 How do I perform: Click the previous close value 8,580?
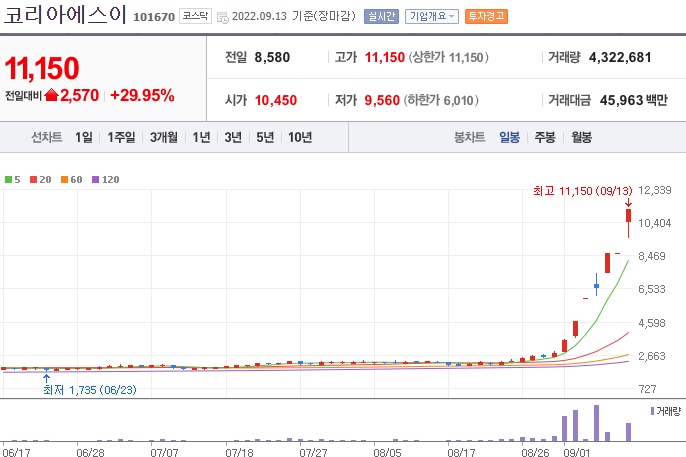coord(272,57)
